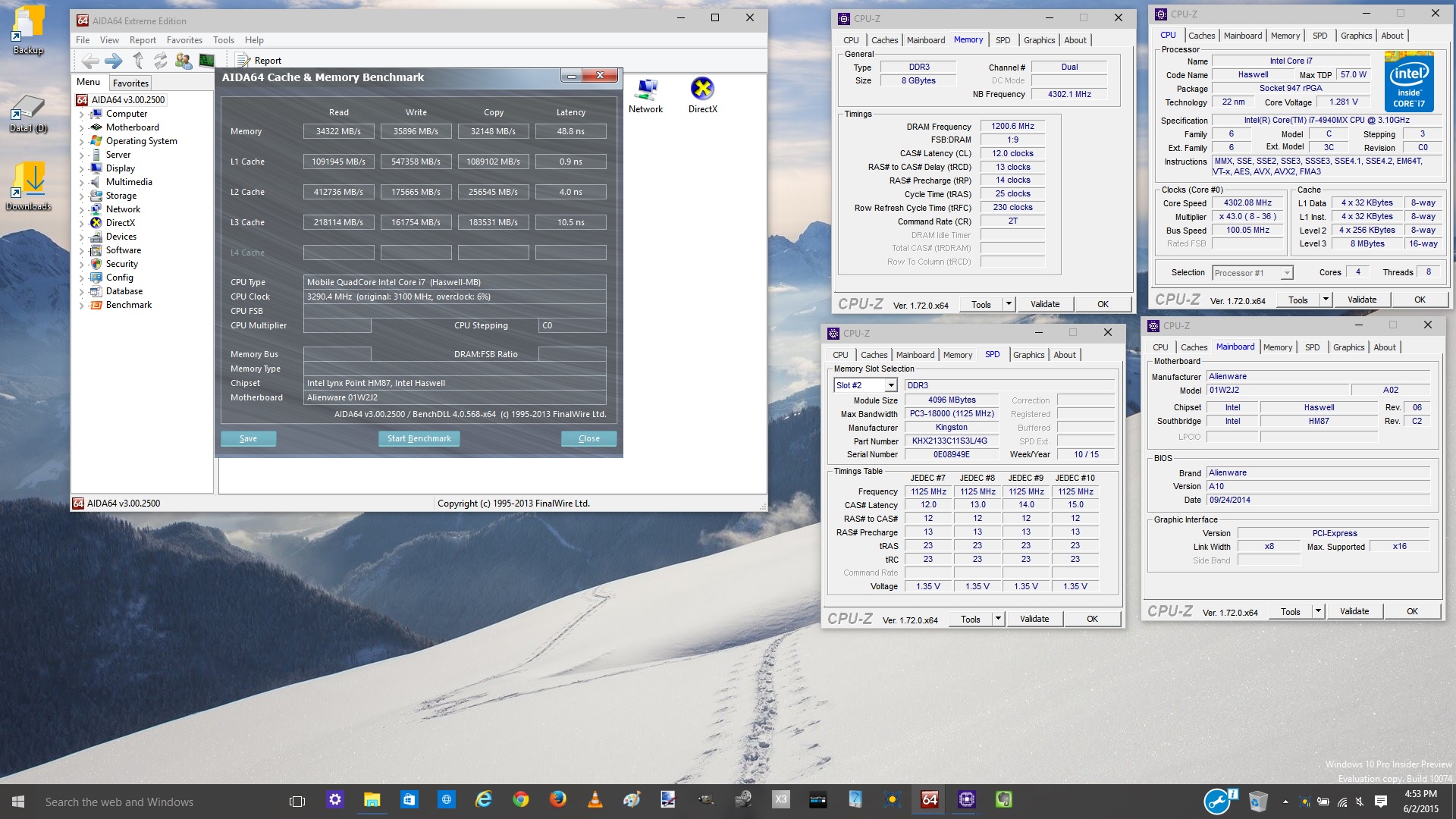The image size is (1456, 819).
Task: Open the File menu in AIDA64
Action: pos(83,40)
